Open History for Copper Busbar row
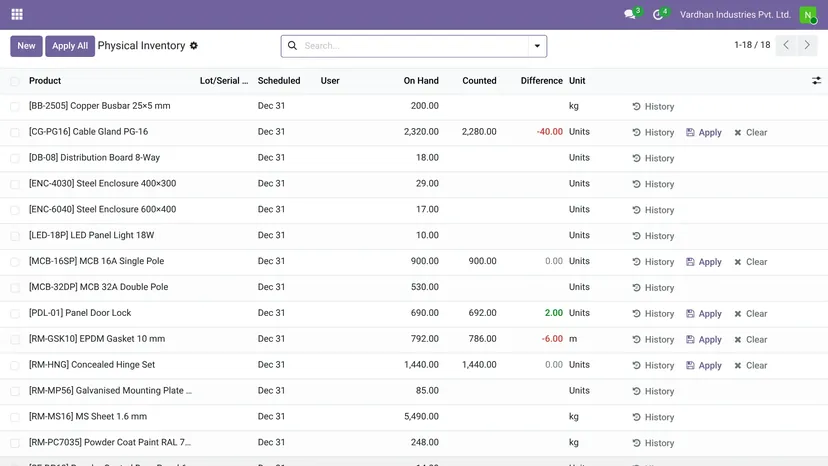The height and width of the screenshot is (466, 828). click(x=653, y=107)
